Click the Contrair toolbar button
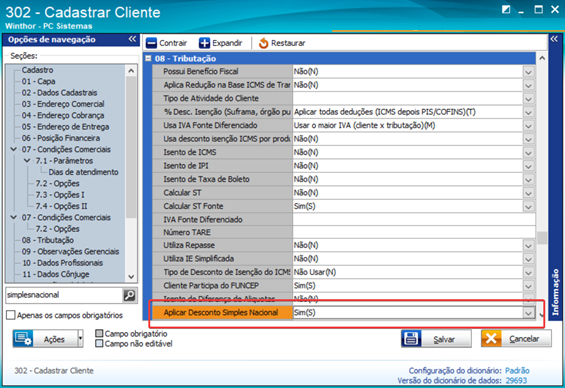 166,43
